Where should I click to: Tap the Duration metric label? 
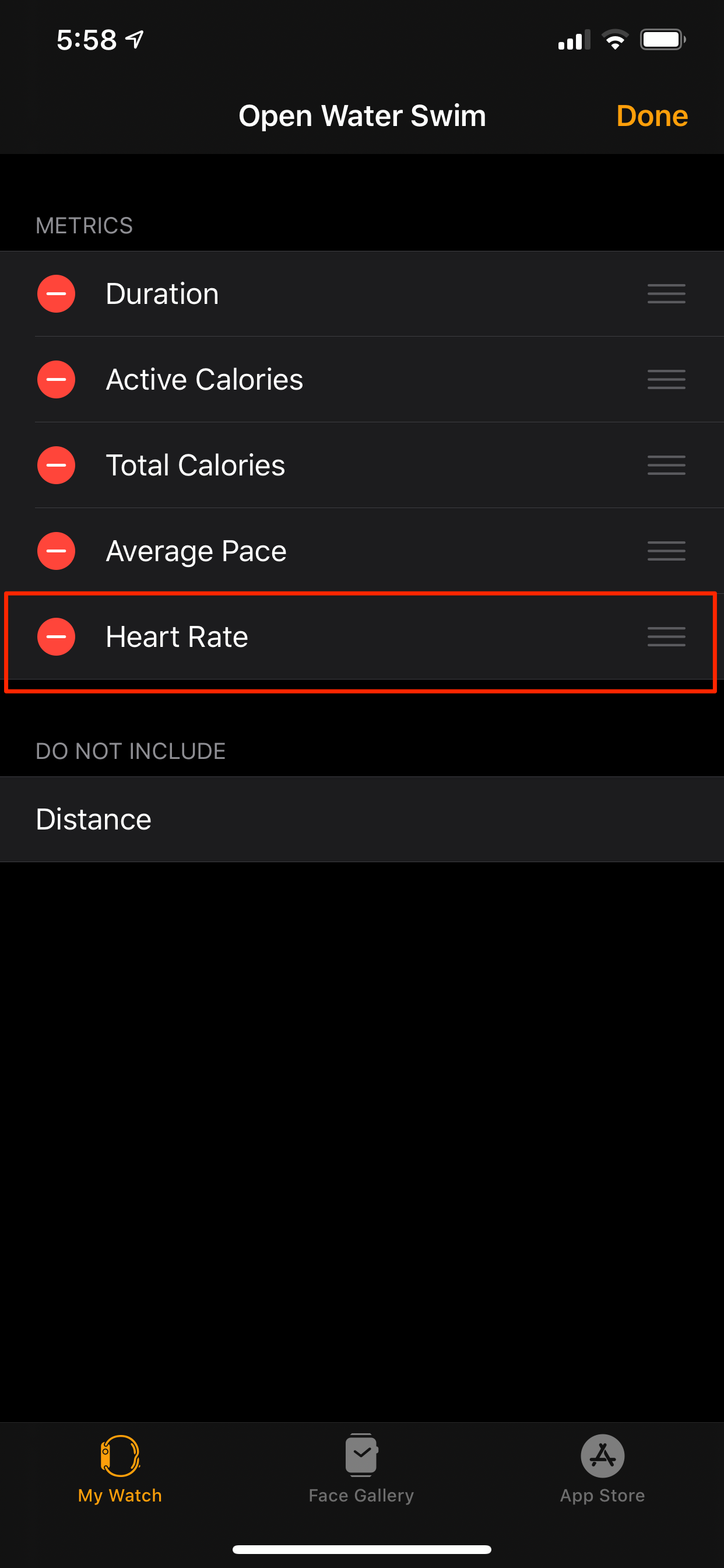[163, 293]
